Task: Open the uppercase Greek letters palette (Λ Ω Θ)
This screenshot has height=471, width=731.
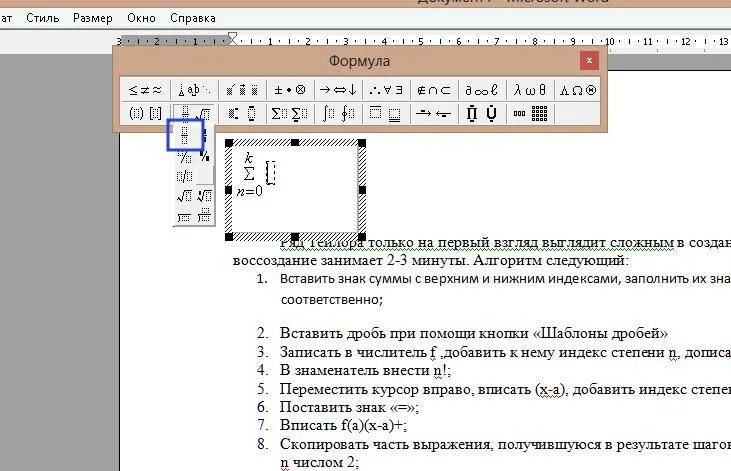Action: click(x=578, y=90)
